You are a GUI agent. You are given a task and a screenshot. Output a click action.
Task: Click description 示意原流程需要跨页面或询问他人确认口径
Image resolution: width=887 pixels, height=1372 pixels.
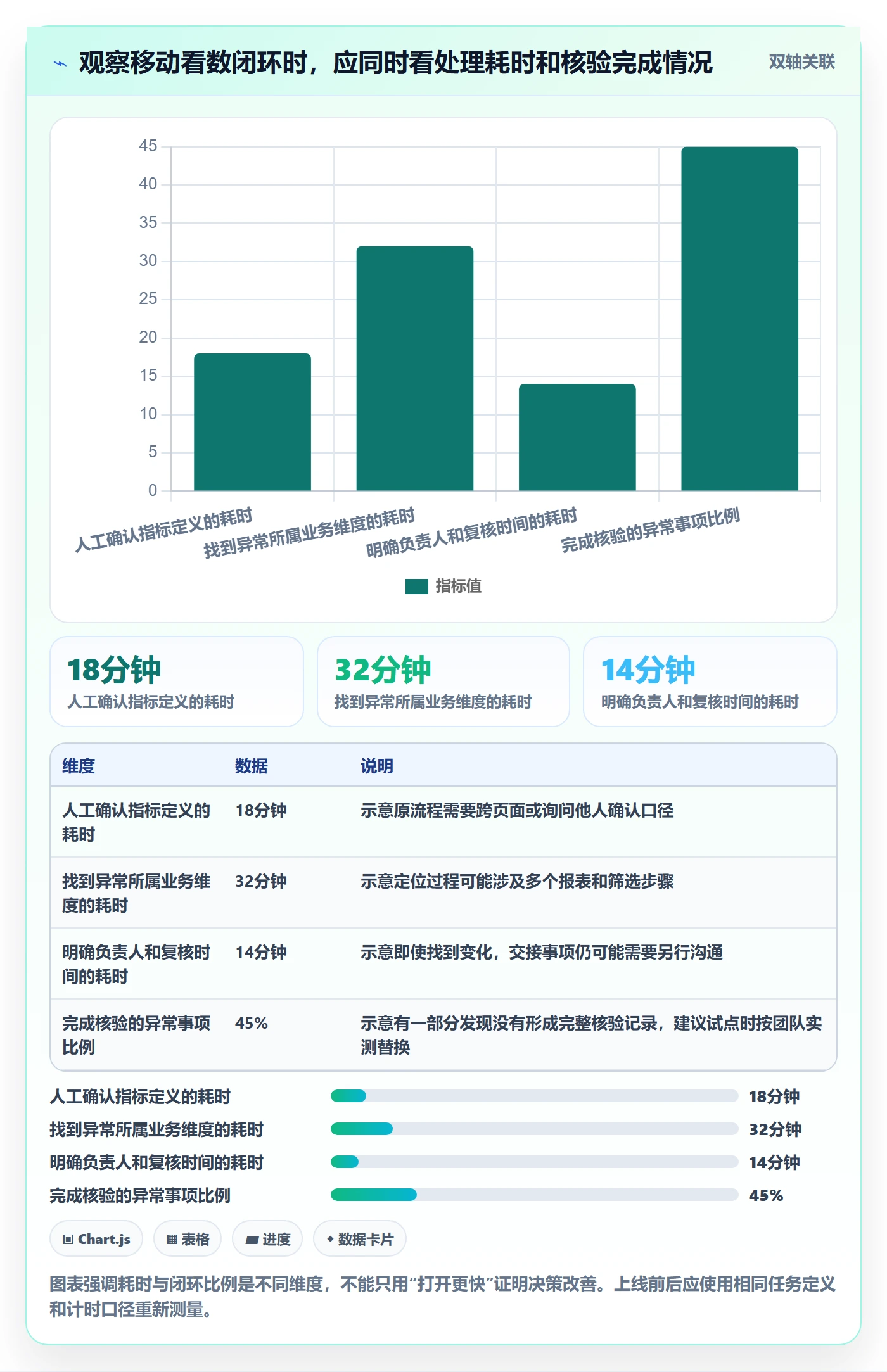(517, 810)
